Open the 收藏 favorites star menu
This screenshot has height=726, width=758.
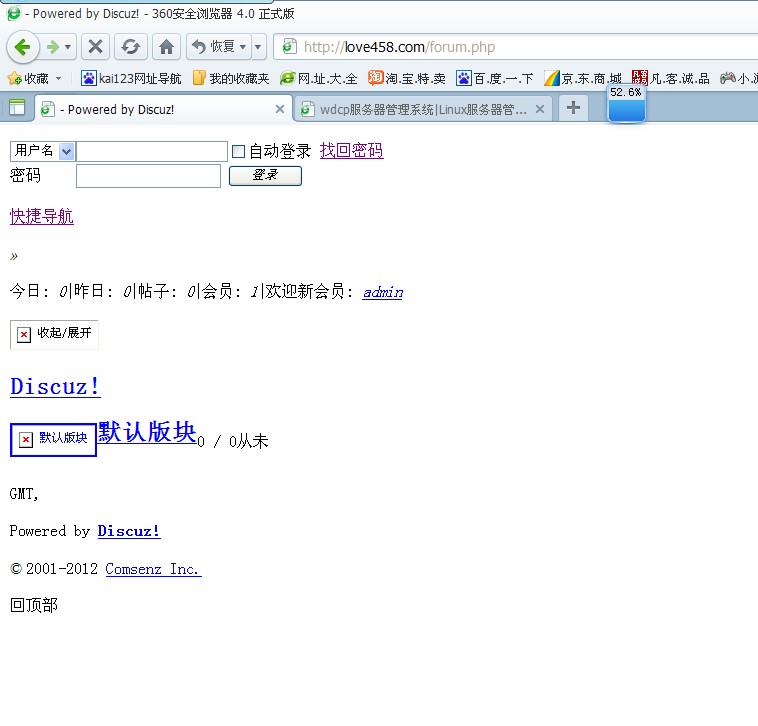click(28, 78)
